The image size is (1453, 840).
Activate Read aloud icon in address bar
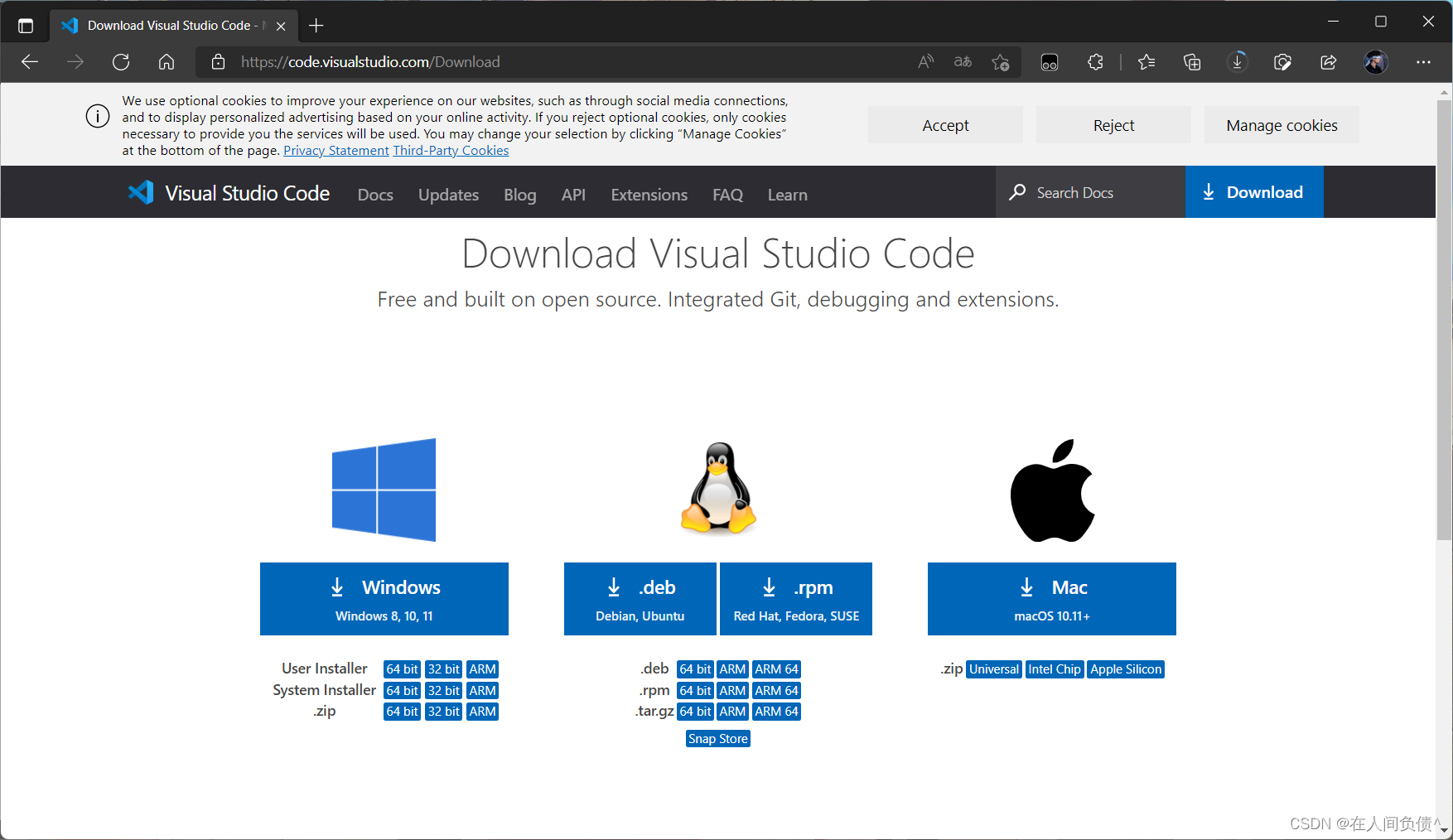point(926,62)
